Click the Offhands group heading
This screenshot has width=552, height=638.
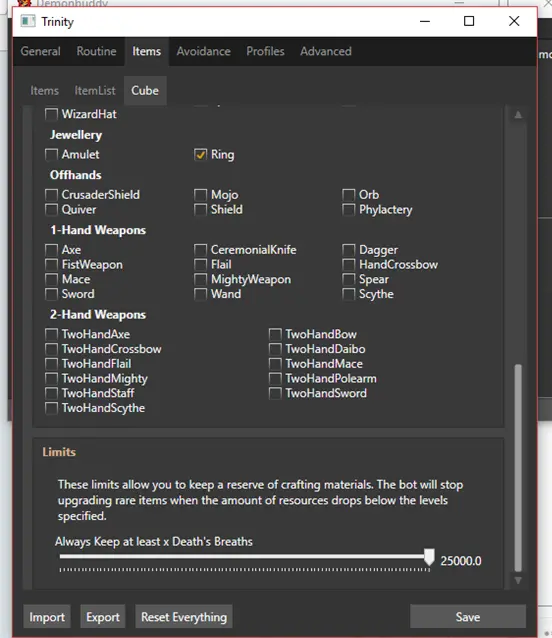click(x=76, y=175)
